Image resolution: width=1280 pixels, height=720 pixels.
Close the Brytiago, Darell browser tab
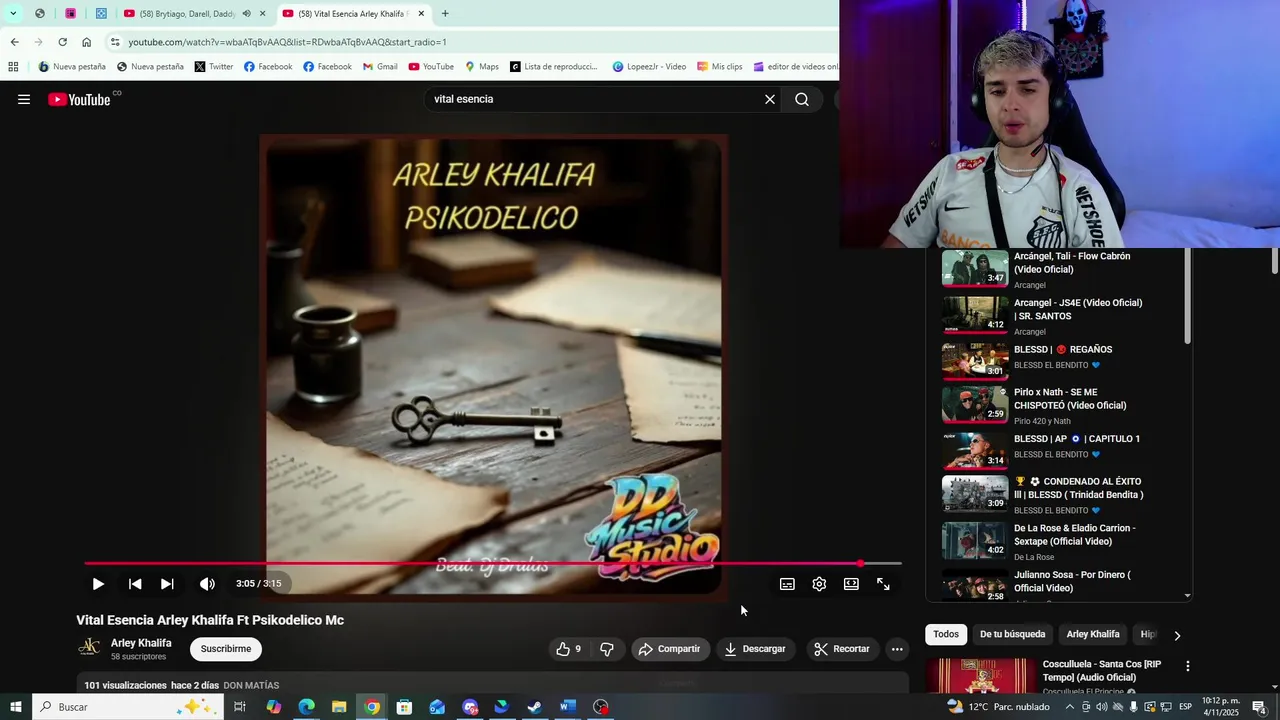pos(263,14)
